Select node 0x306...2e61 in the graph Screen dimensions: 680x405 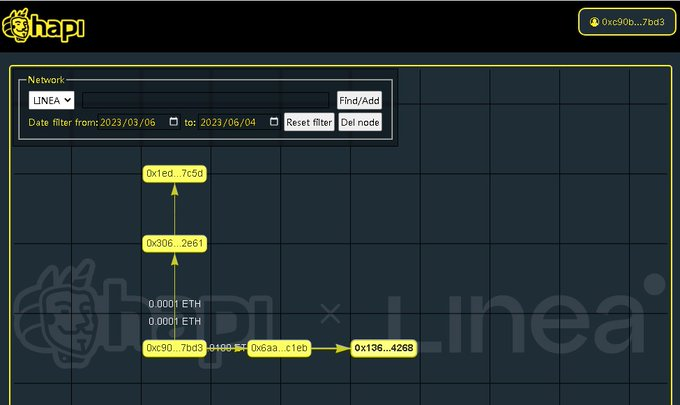click(x=174, y=243)
